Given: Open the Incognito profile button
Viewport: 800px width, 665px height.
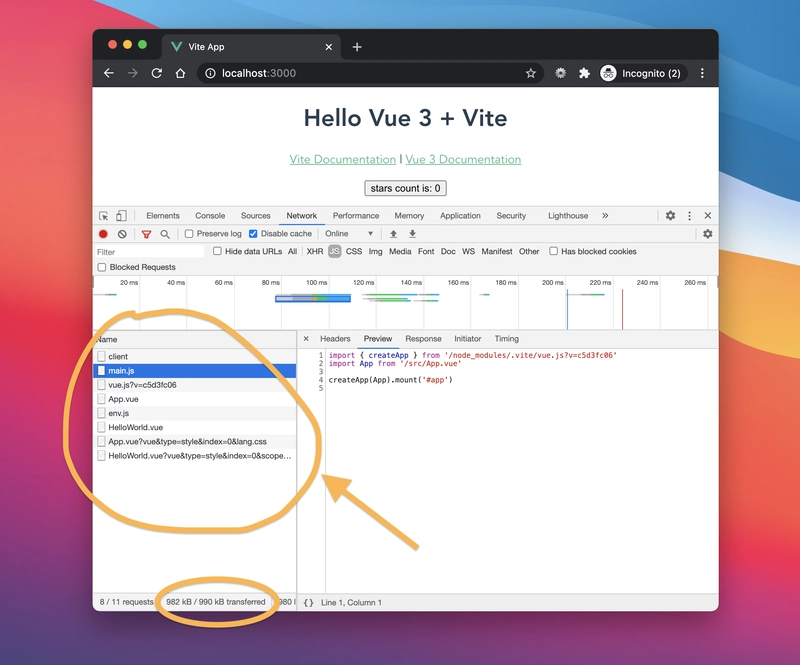Looking at the screenshot, I should coord(641,73).
